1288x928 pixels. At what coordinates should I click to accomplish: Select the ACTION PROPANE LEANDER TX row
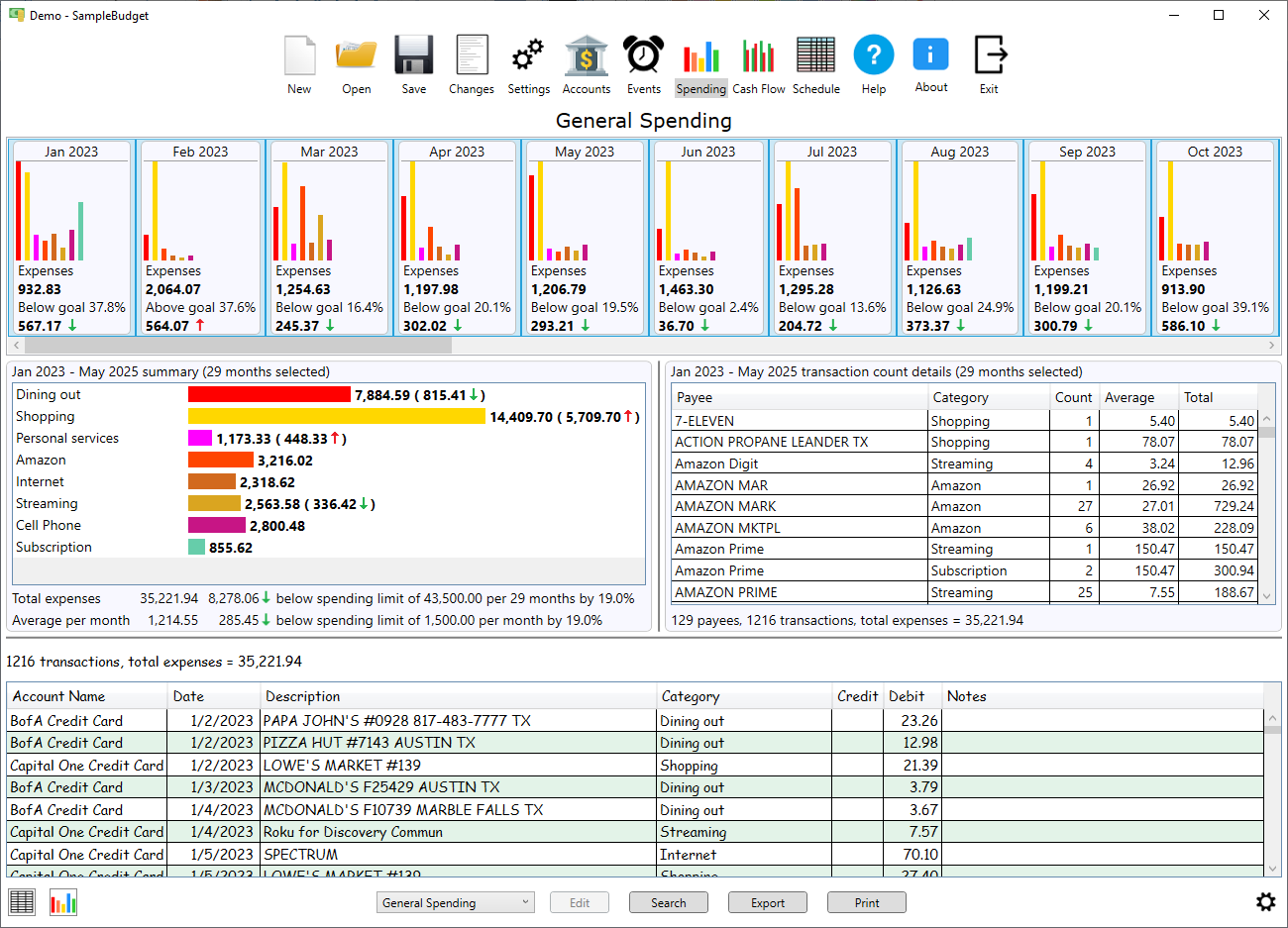[x=965, y=442]
